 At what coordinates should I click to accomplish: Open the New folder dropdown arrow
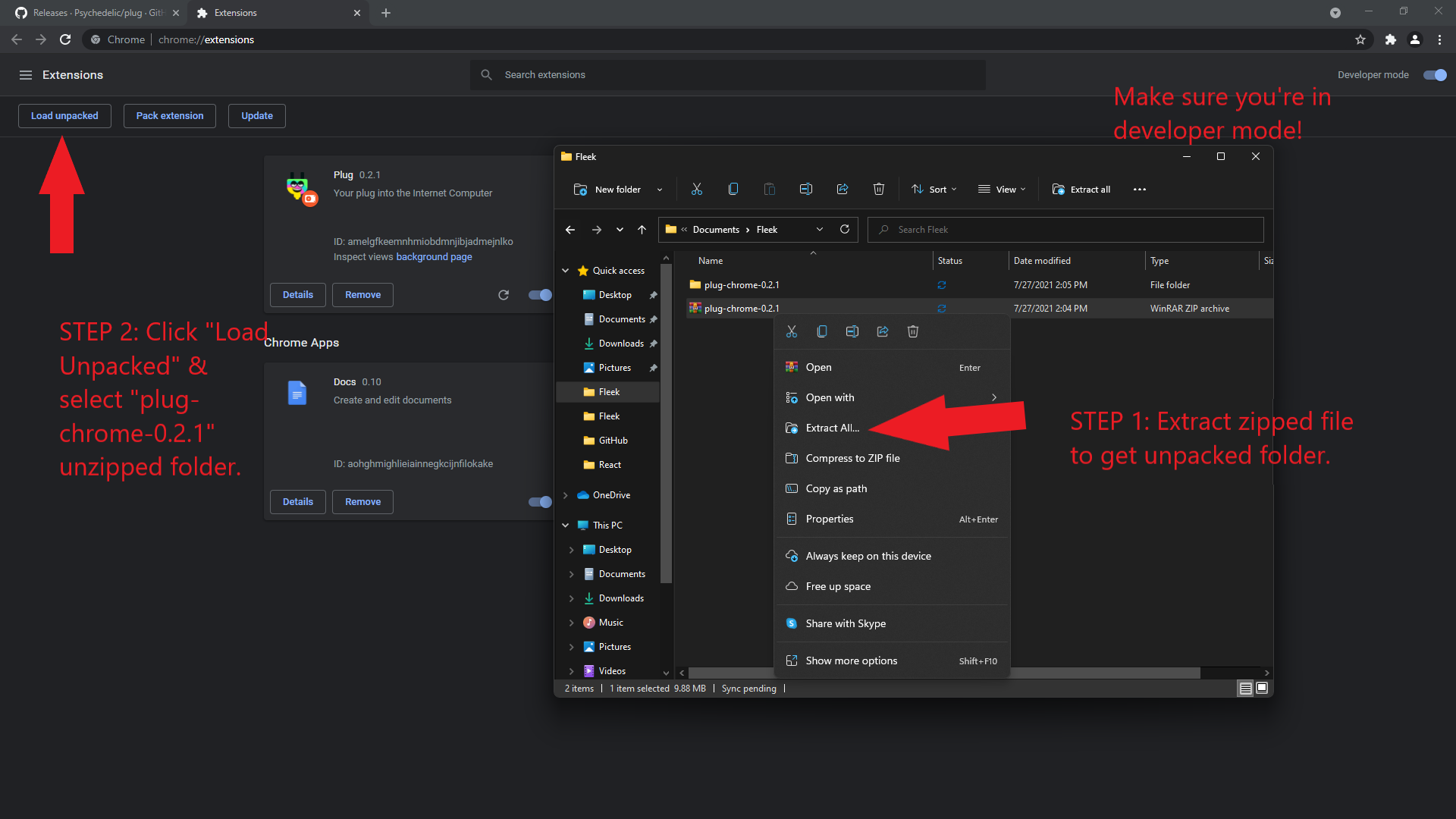(659, 190)
